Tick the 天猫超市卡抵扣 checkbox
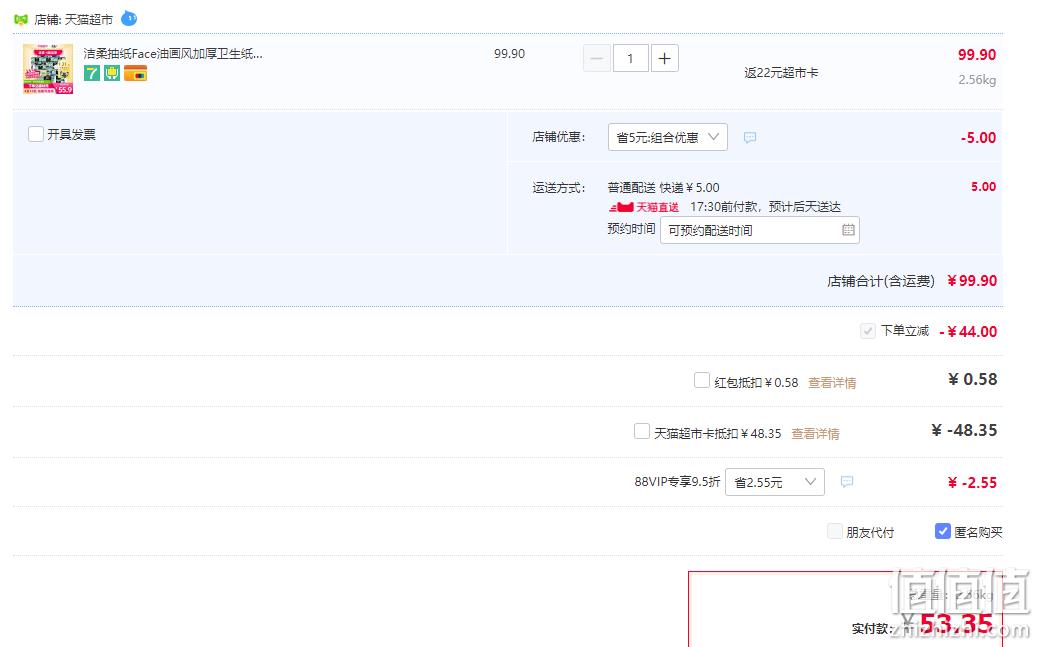The height and width of the screenshot is (647, 1039). click(641, 432)
